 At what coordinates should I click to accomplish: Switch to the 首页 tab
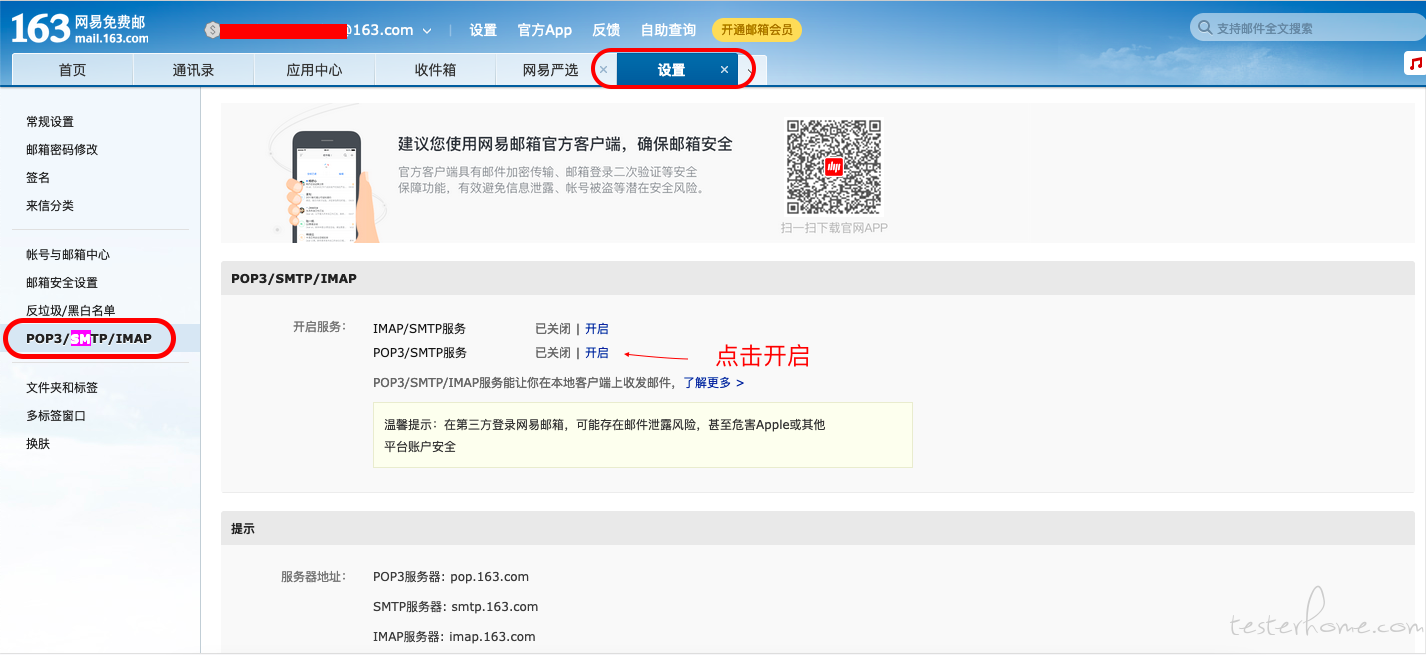72,70
